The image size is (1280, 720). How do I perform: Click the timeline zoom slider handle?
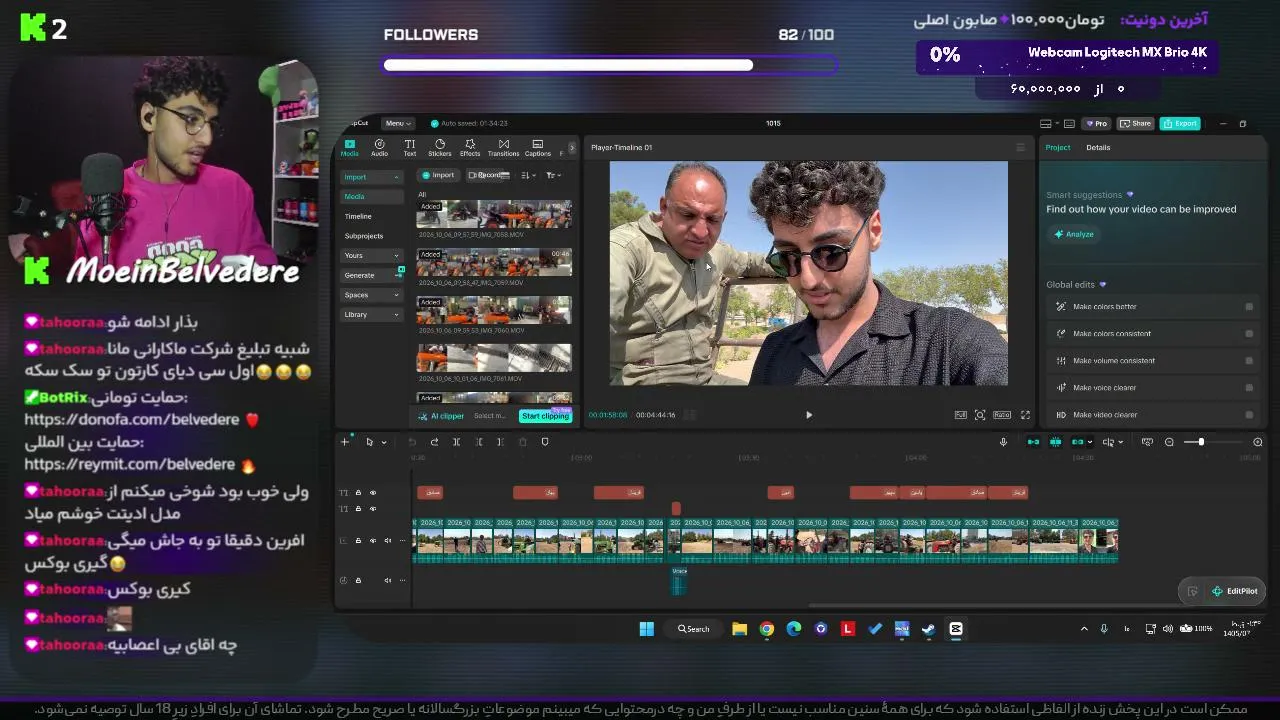pyautogui.click(x=1201, y=442)
